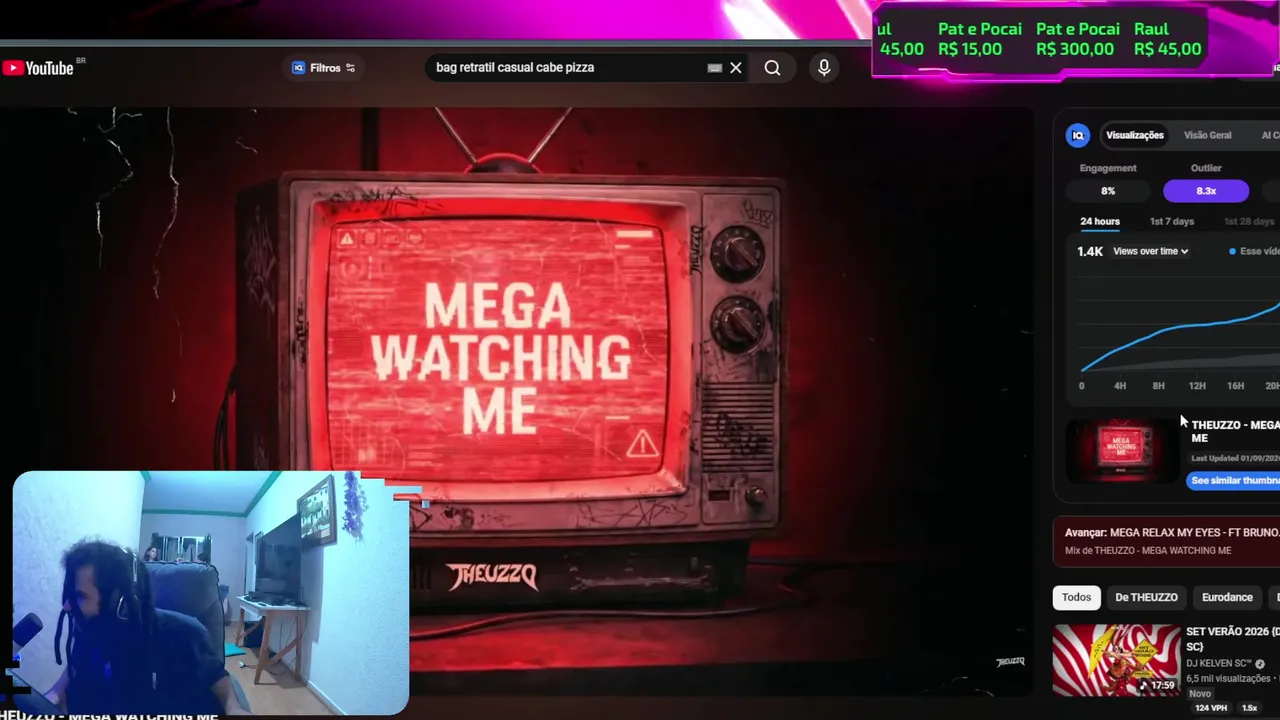Switch to the Visão Geral tab
This screenshot has height=720, width=1280.
pyautogui.click(x=1207, y=135)
